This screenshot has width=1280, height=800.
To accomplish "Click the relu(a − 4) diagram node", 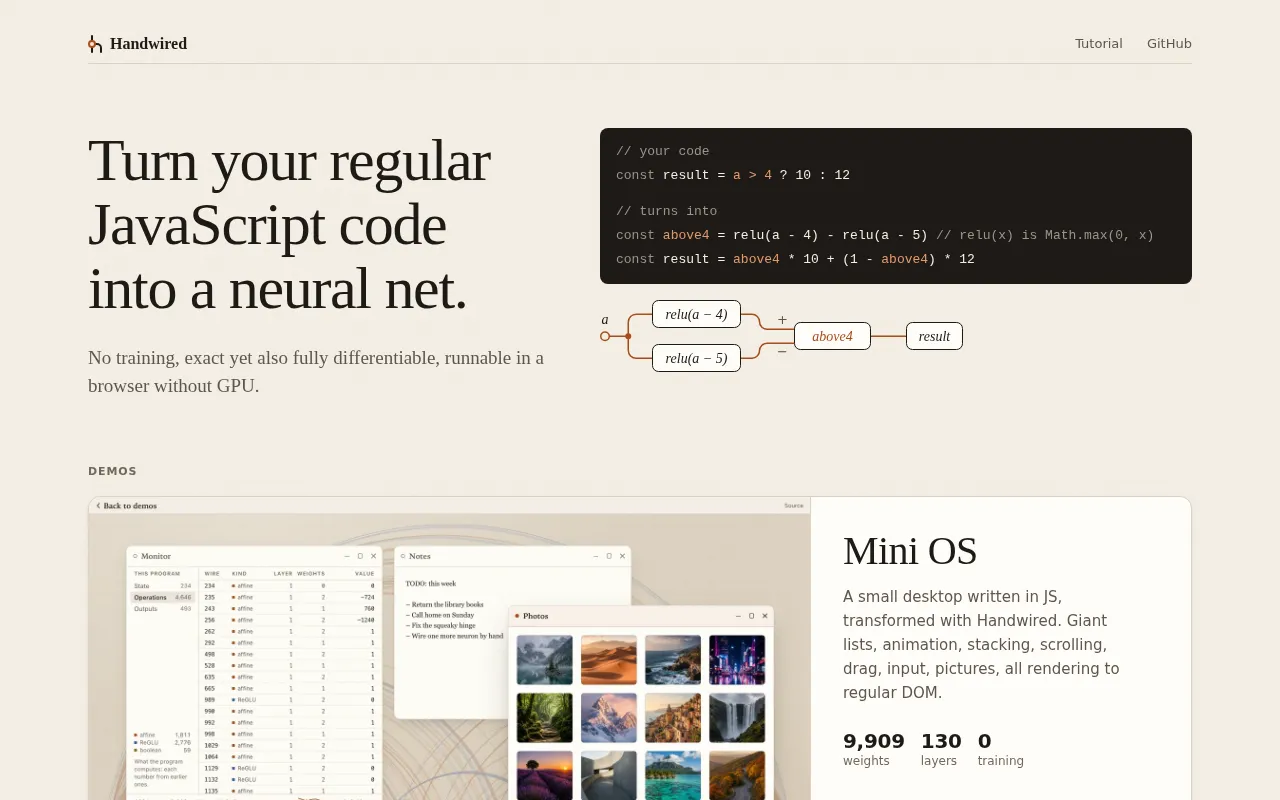I will pos(696,314).
